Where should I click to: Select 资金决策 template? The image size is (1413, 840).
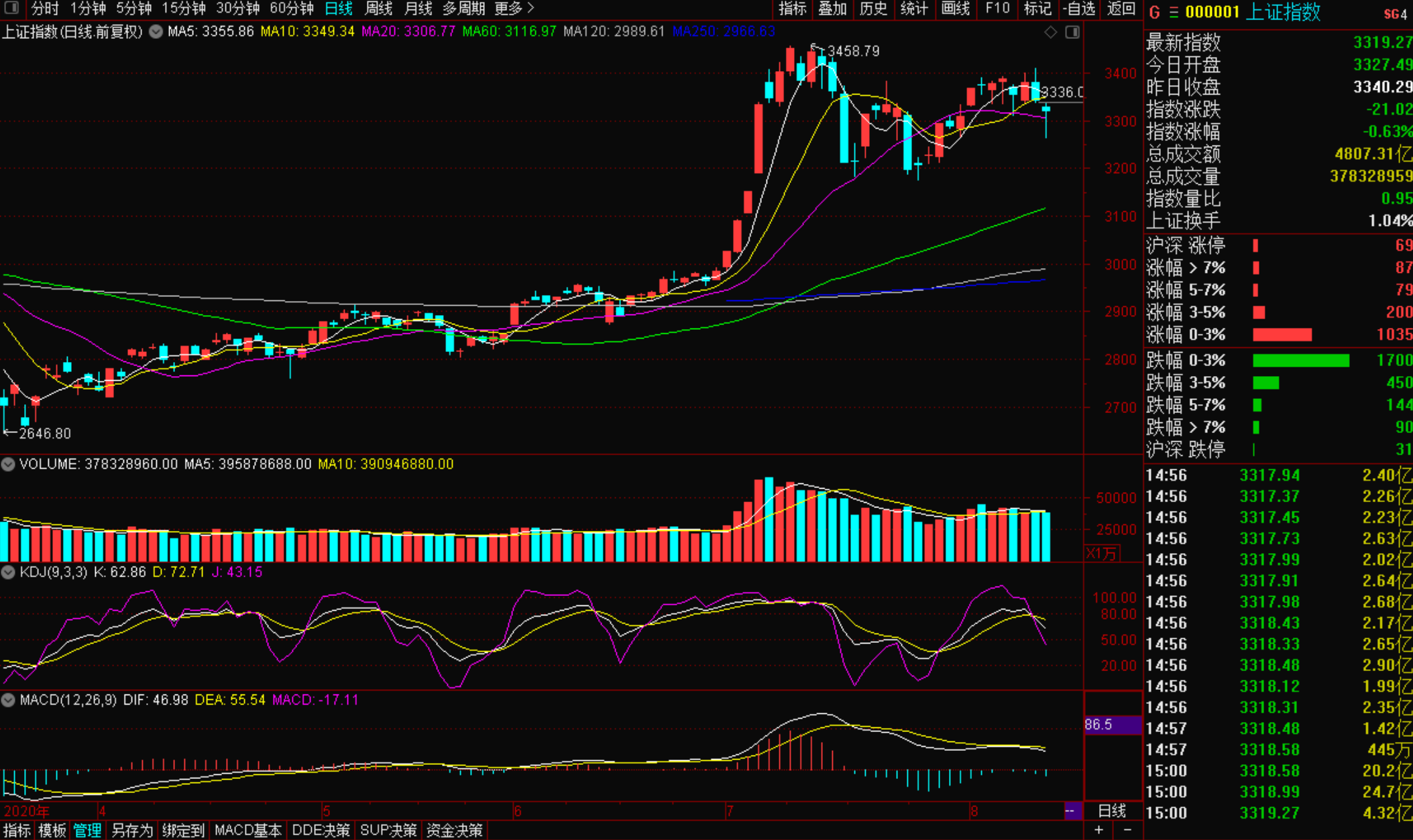pos(455,831)
